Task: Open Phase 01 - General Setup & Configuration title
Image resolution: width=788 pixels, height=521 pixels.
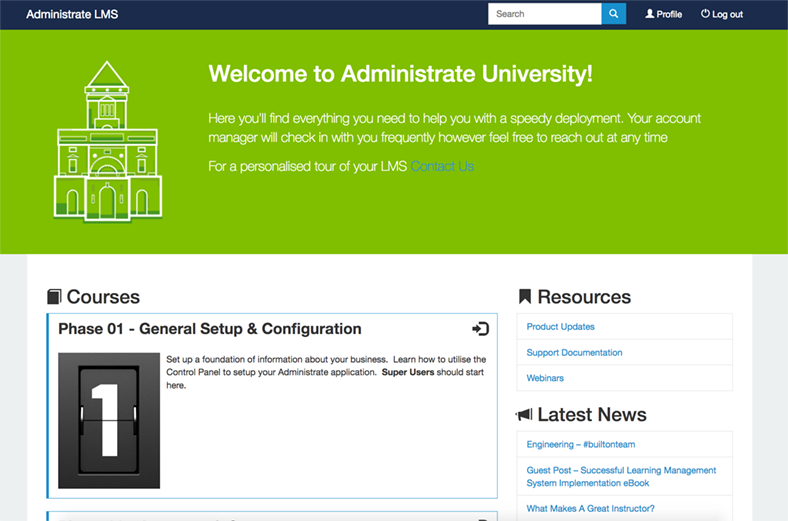Action: pos(210,329)
